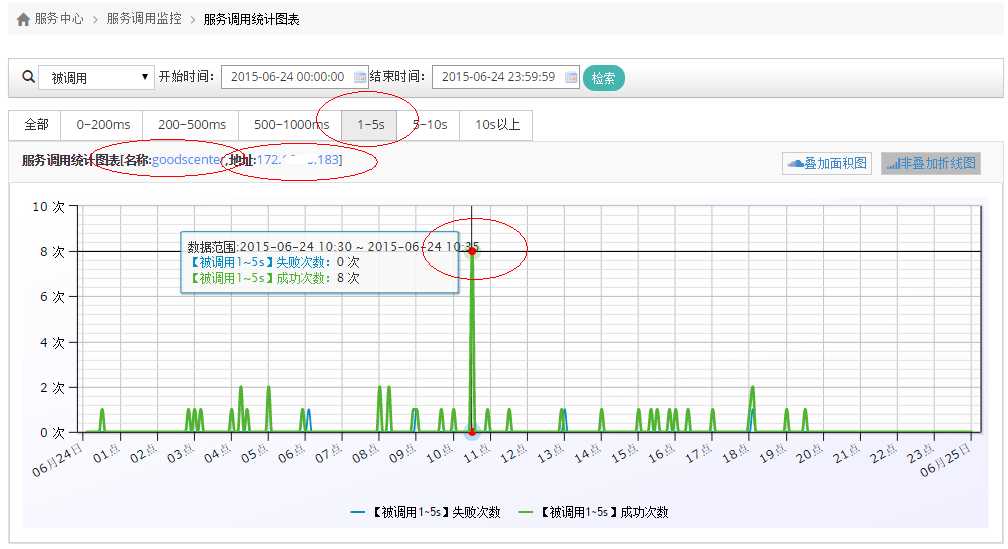
Task: Click the 06月25日 x-axis label
Action: (946, 460)
